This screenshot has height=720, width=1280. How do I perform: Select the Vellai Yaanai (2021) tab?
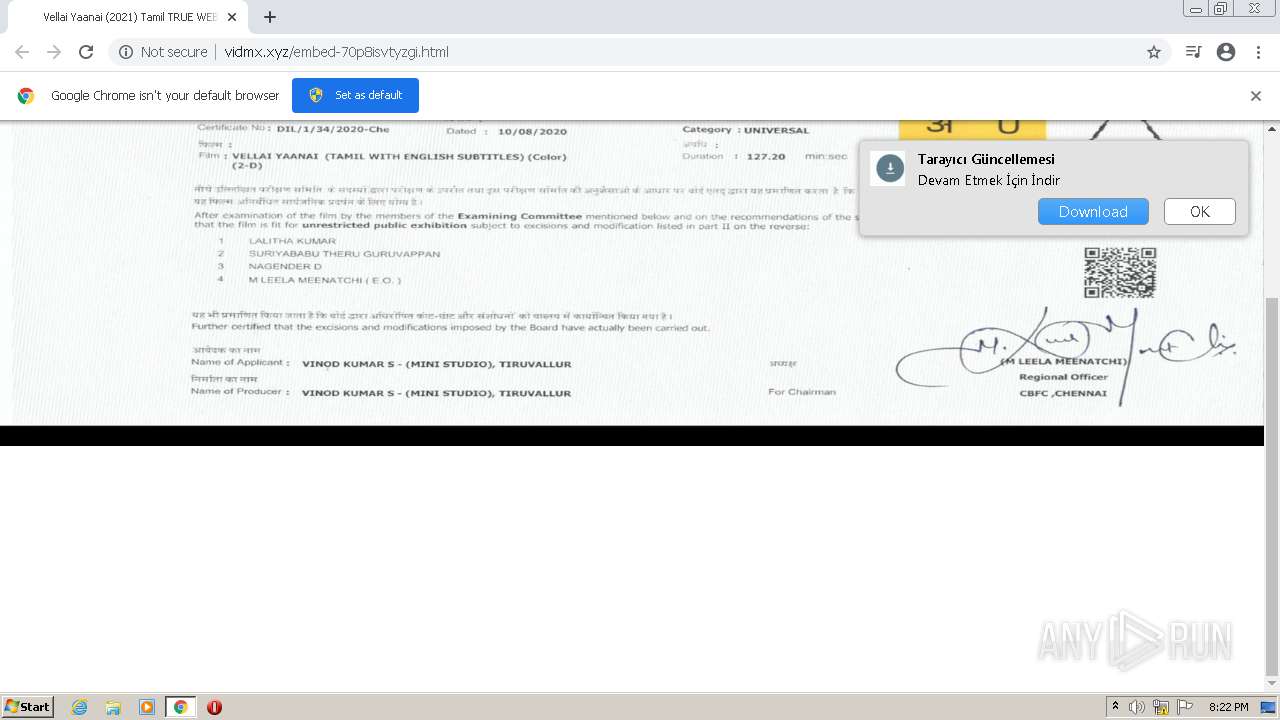click(130, 17)
